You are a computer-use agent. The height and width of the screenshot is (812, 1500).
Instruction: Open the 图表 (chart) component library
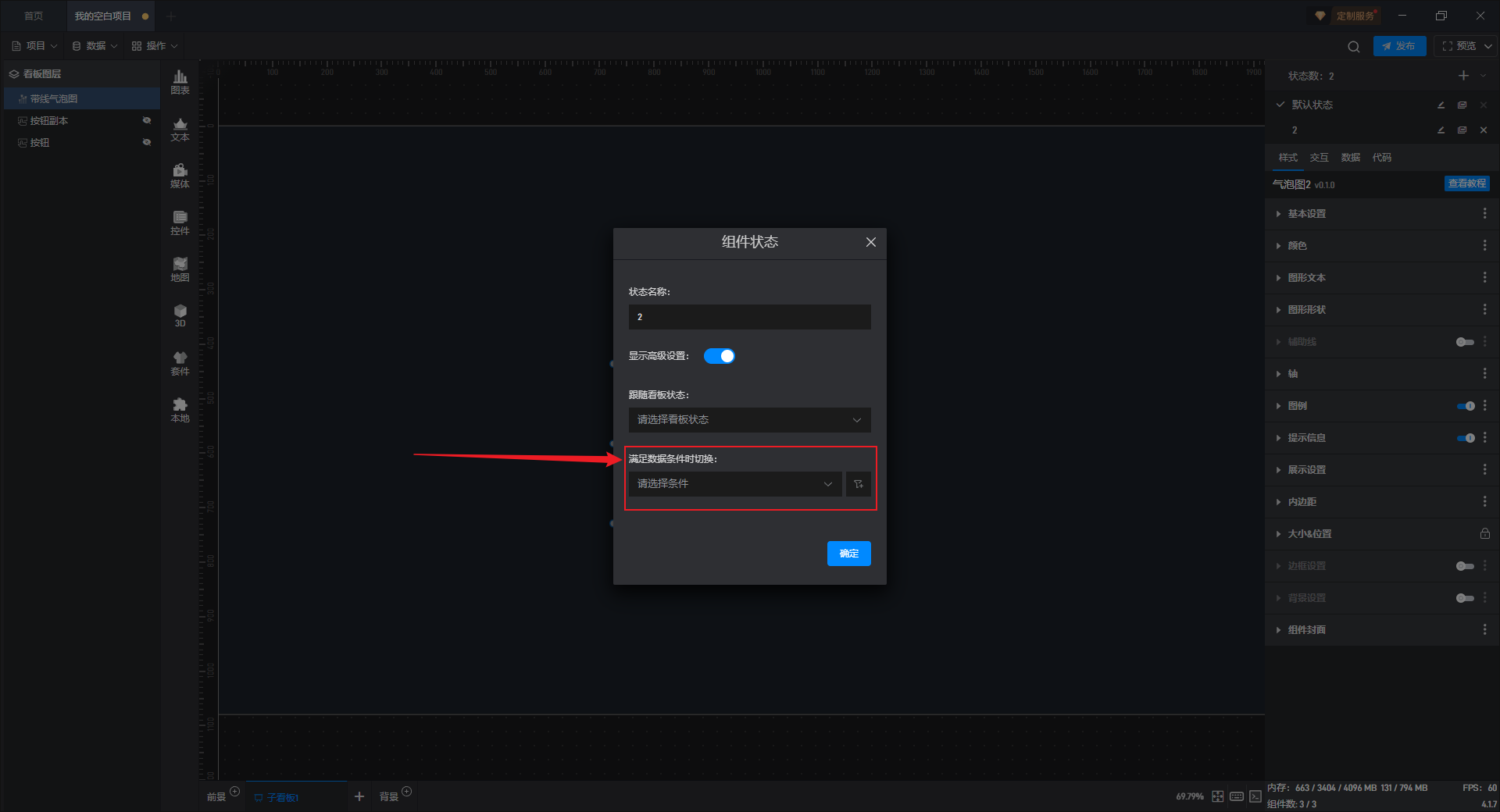pos(180,82)
